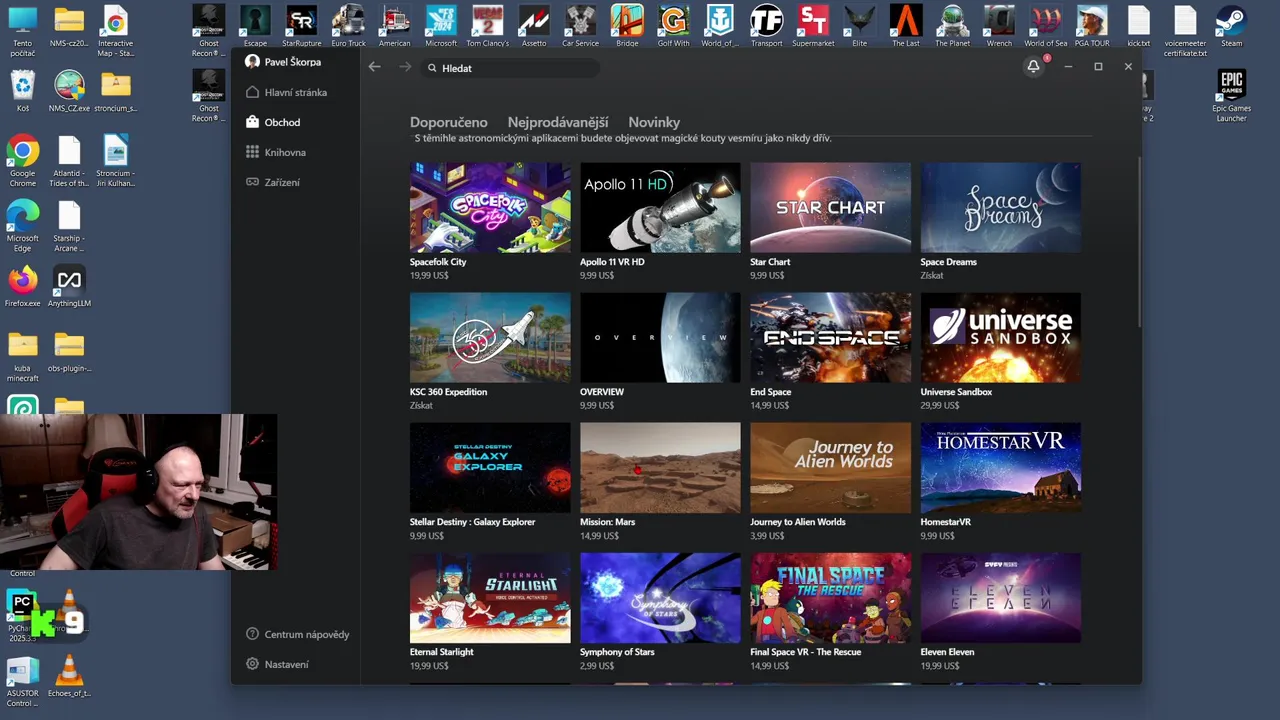Select the Wrench desktop shortcut
Viewport: 1280px width, 720px height.
pyautogui.click(x=999, y=26)
